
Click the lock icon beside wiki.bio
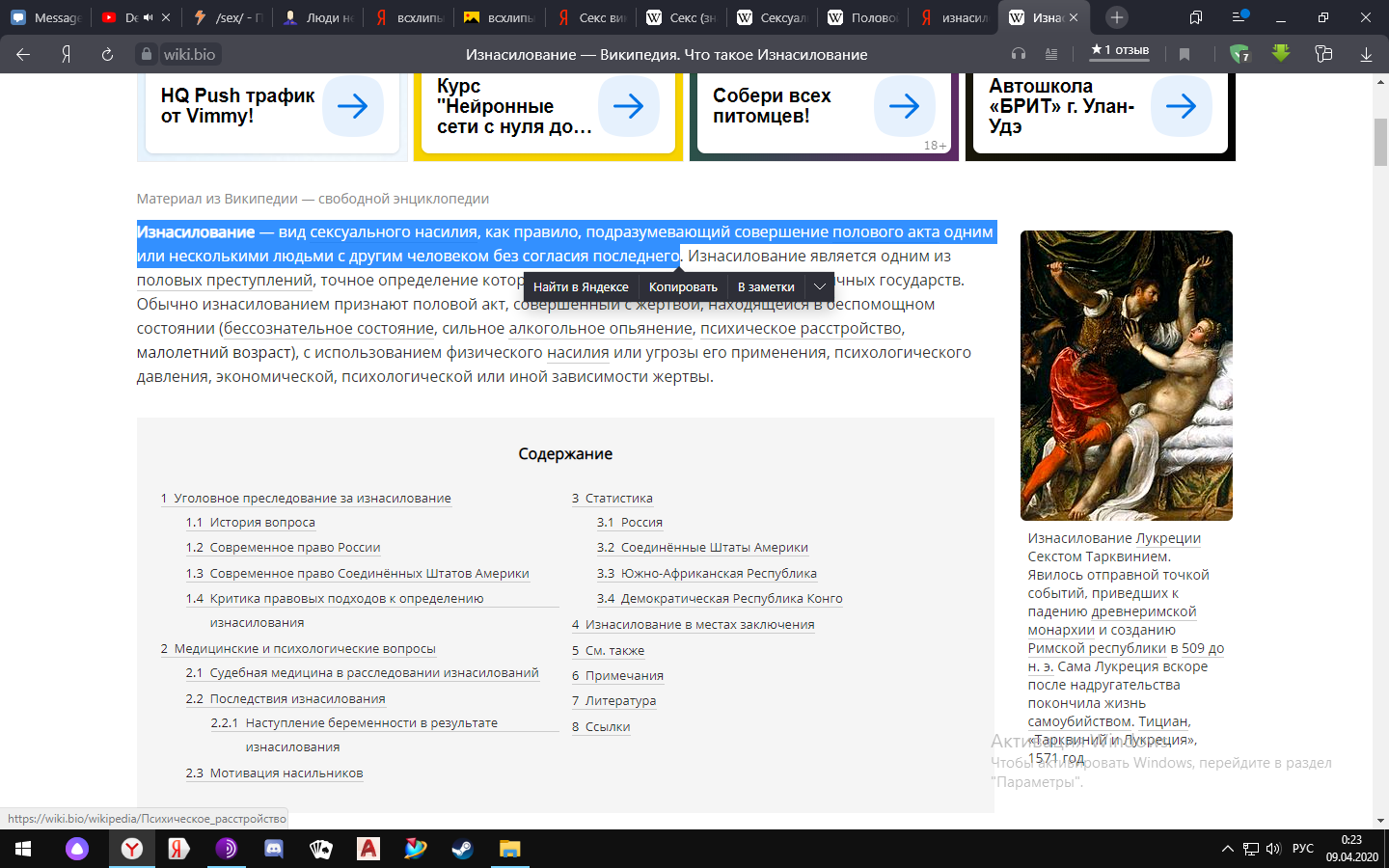147,55
